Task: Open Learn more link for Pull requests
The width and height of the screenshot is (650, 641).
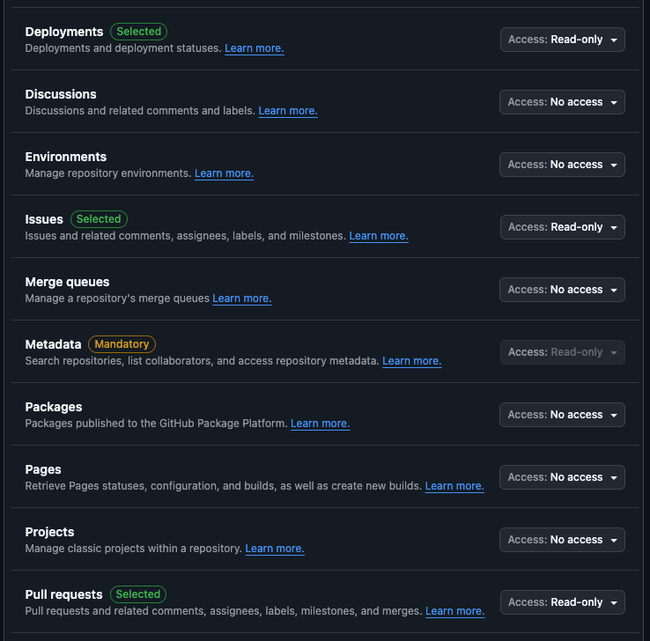Action: pos(455,611)
